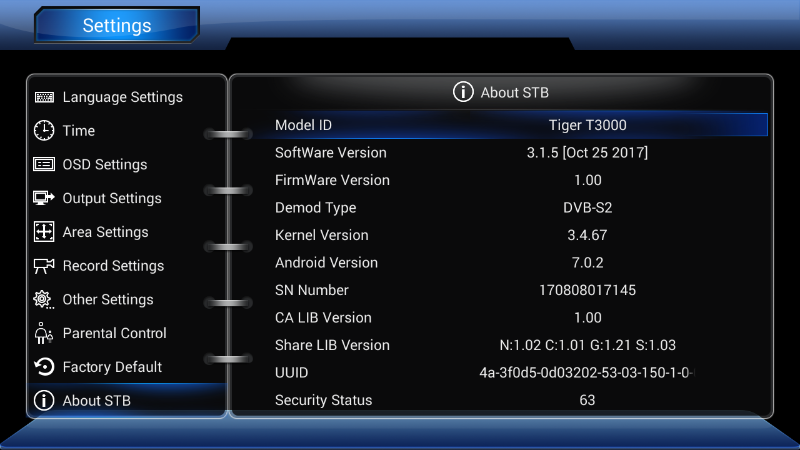Viewport: 800px width, 450px height.
Task: Click the Parental Control lock icon
Action: (44, 333)
